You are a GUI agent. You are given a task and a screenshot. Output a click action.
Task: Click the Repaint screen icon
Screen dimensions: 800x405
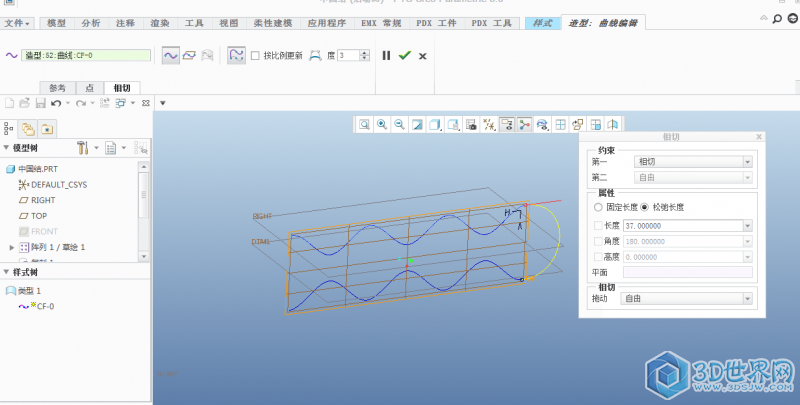pos(417,124)
